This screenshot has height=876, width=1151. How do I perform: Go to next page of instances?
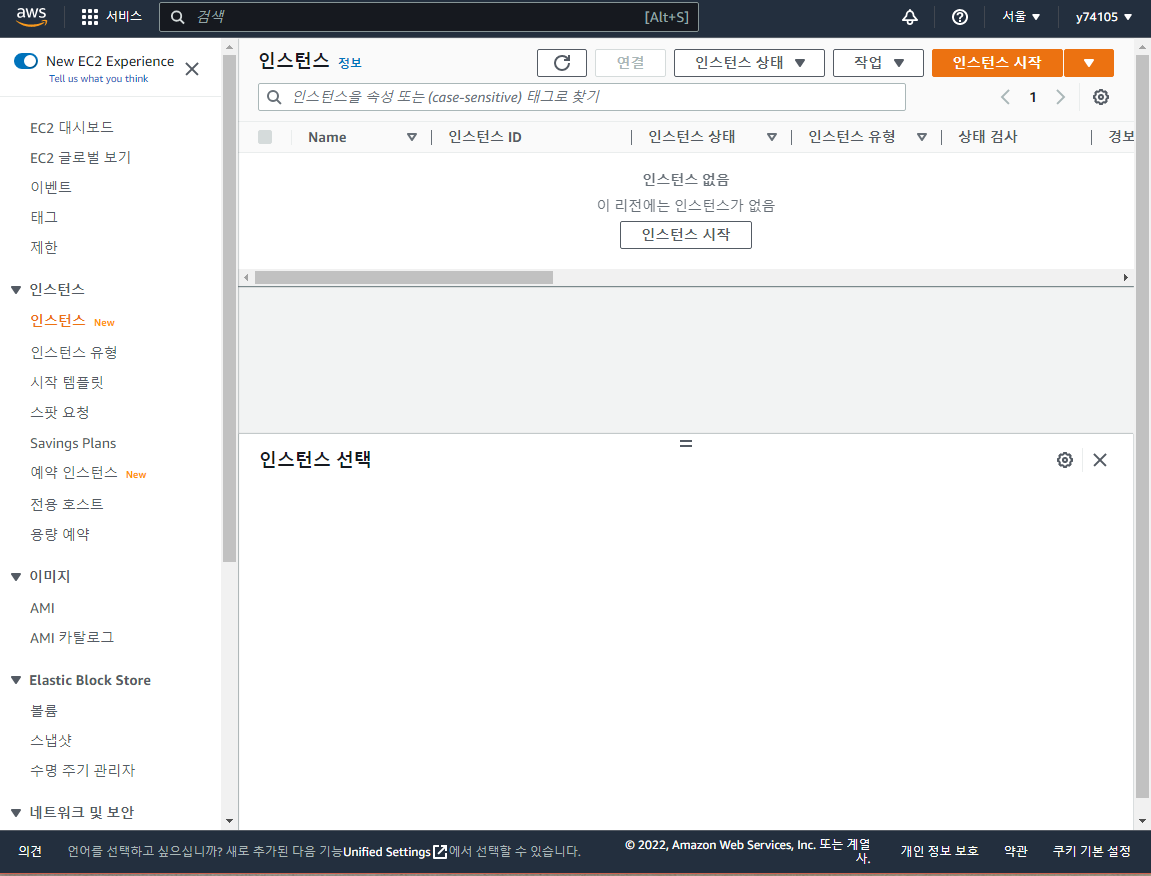pyautogui.click(x=1060, y=97)
